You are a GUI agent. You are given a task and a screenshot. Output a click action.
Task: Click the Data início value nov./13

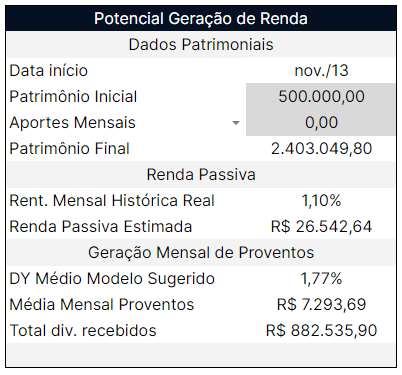point(321,71)
